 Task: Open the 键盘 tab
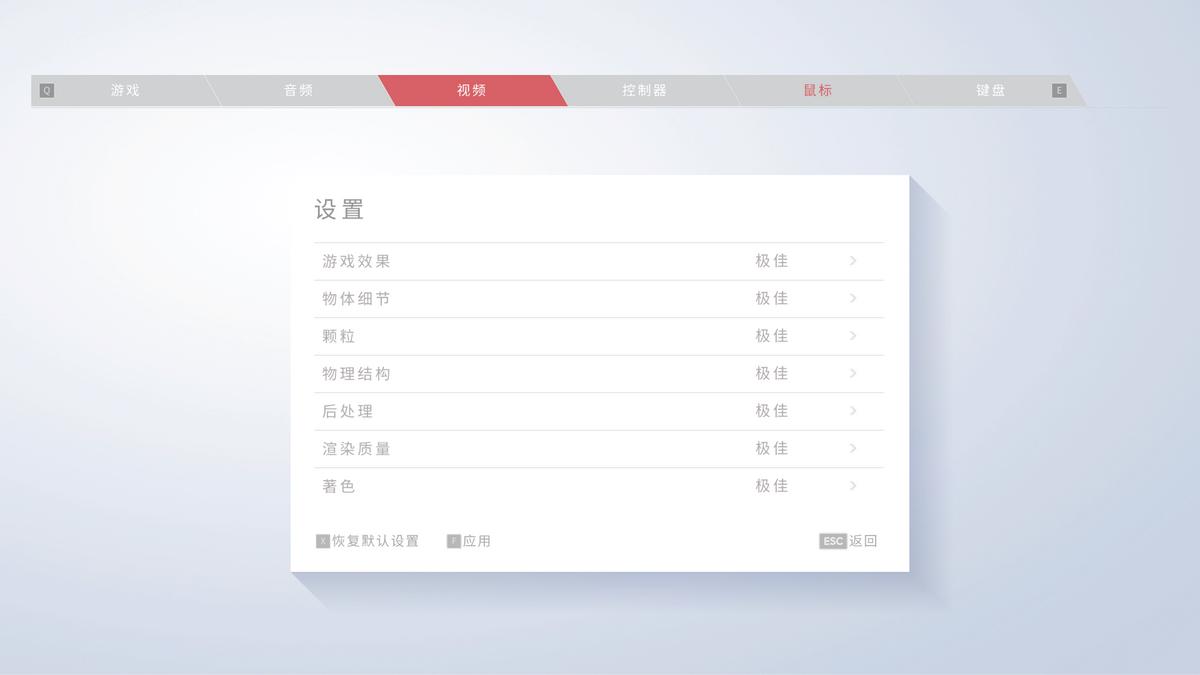989,90
